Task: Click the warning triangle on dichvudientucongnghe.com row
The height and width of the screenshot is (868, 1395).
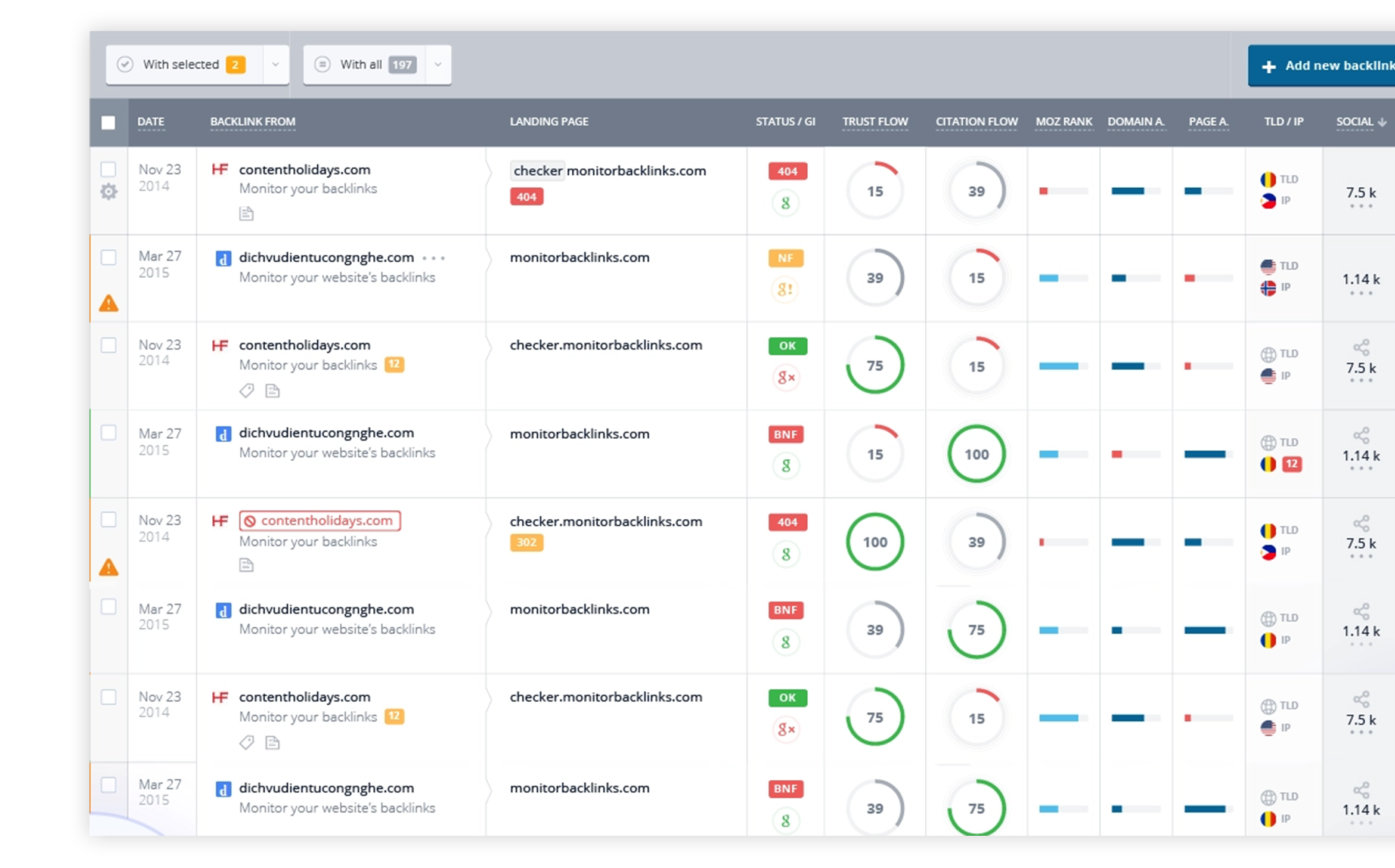Action: pyautogui.click(x=110, y=304)
